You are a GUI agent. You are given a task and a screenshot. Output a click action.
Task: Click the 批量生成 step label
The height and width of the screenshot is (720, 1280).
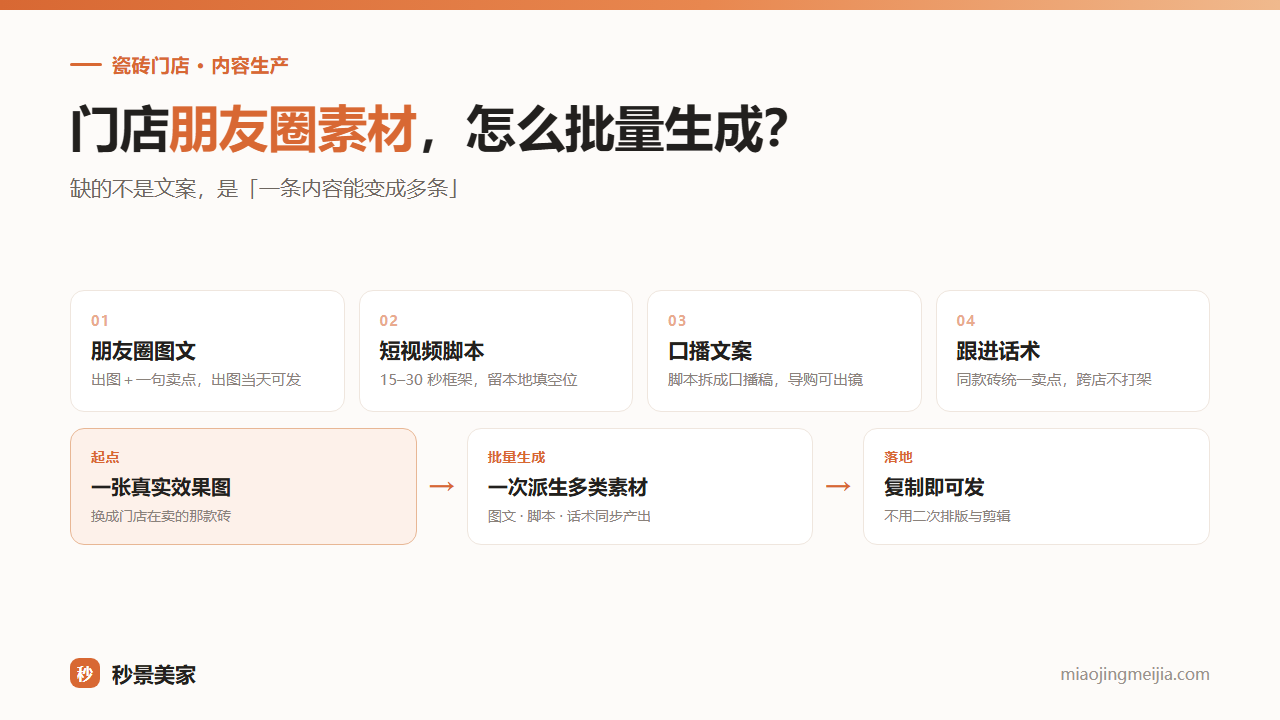coord(516,457)
